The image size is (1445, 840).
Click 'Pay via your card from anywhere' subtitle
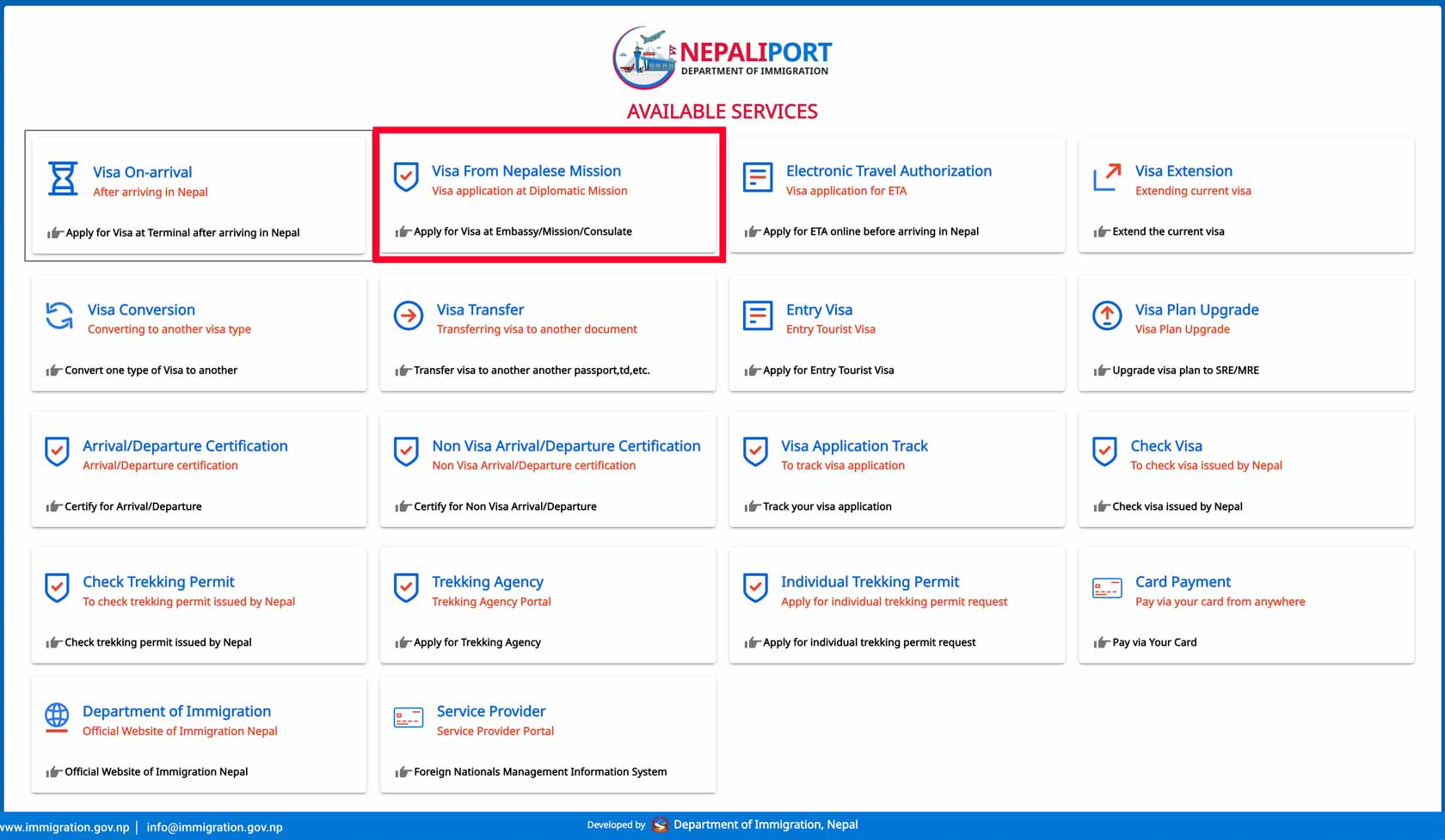1221,602
